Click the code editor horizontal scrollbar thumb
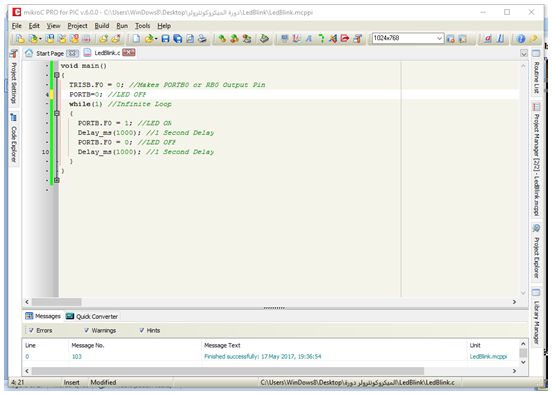The width and height of the screenshot is (553, 394). [56, 302]
